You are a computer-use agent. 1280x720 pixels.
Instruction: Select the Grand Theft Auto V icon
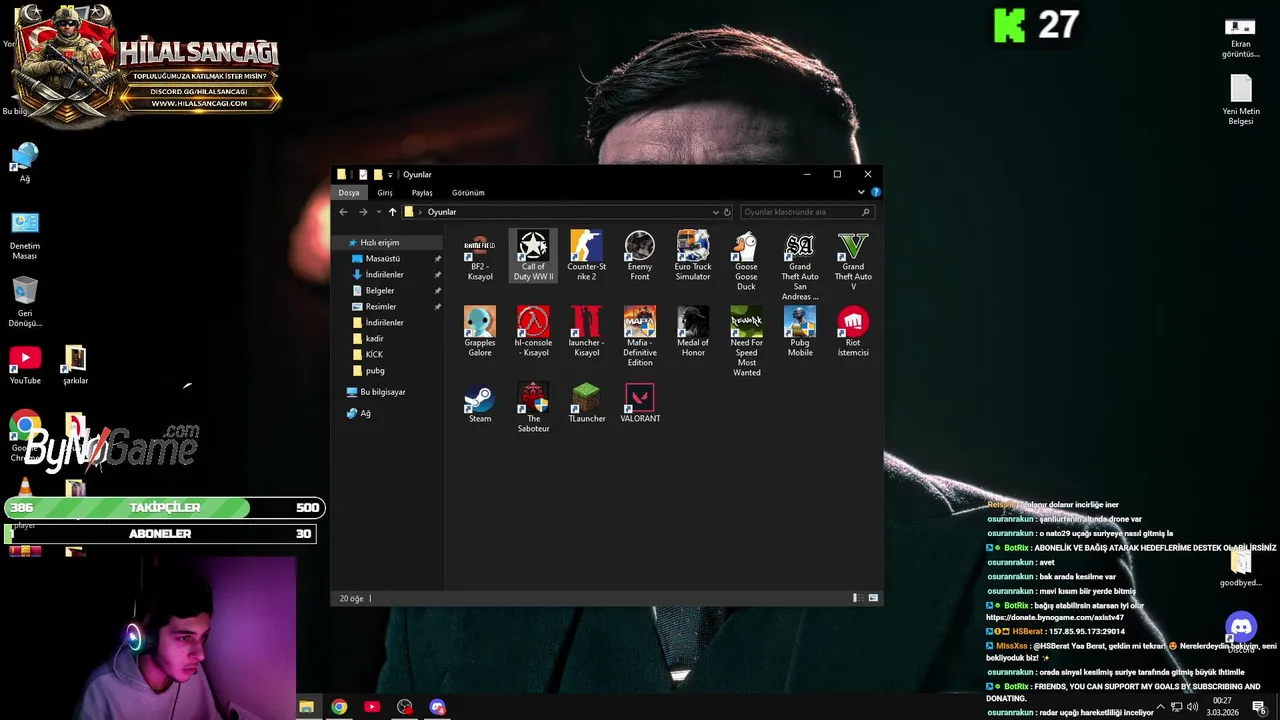853,261
